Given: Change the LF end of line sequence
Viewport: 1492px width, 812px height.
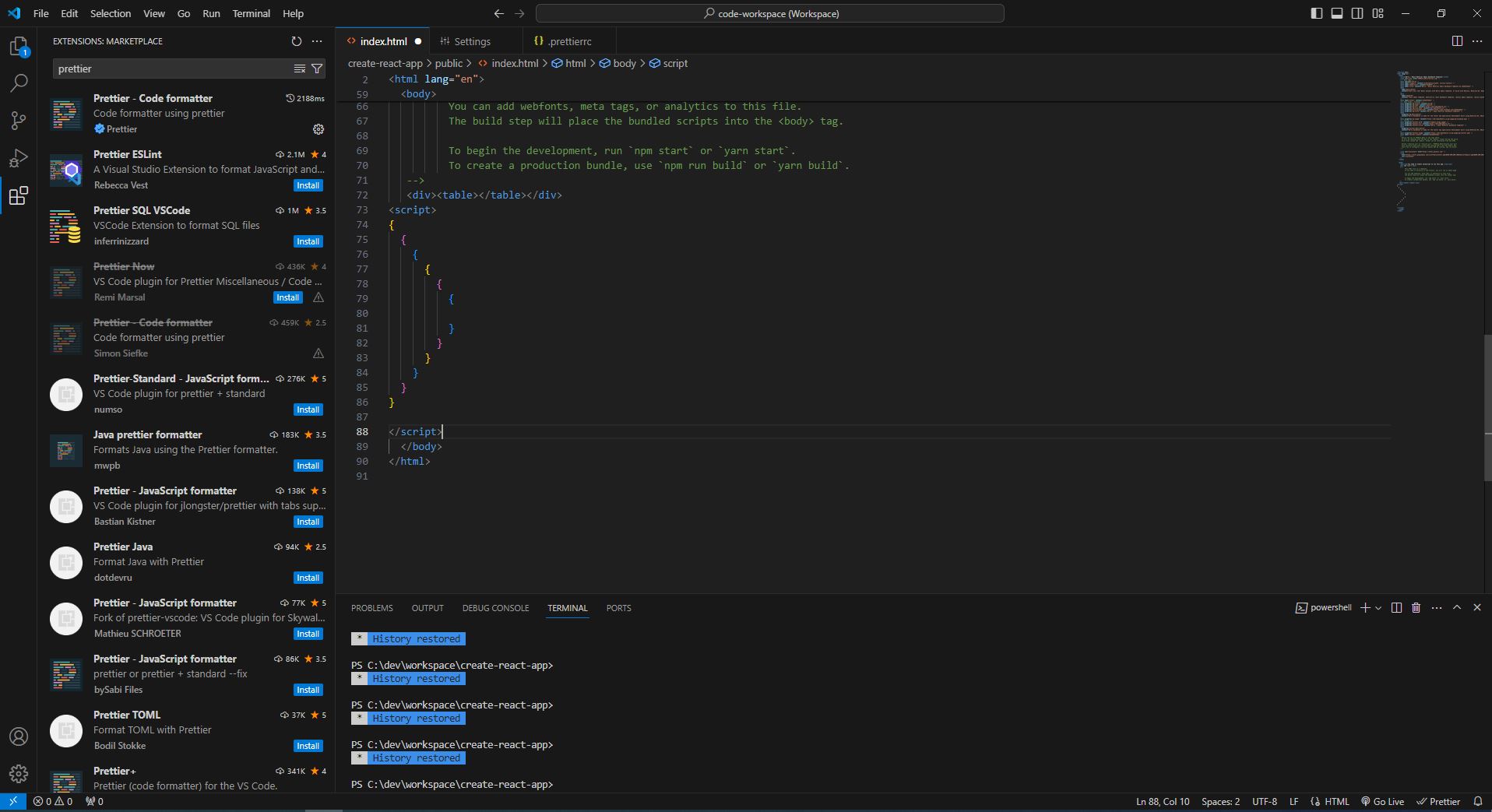Looking at the screenshot, I should pyautogui.click(x=1293, y=801).
